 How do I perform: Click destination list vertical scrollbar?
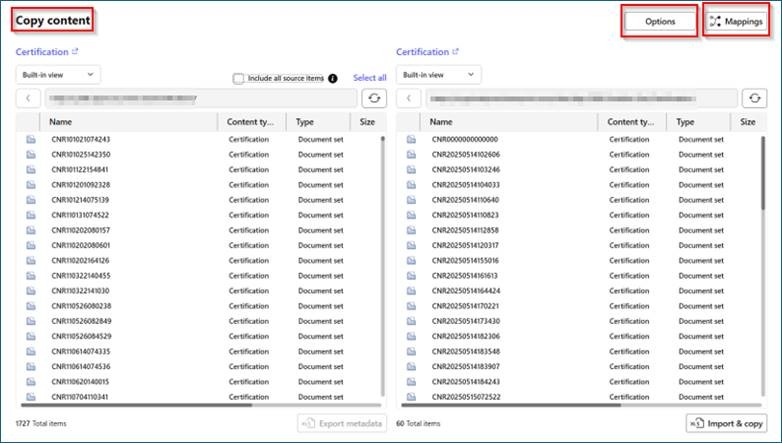(x=763, y=173)
